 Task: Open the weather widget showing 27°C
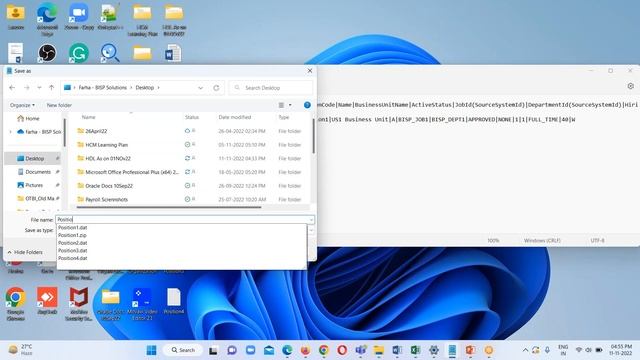[x=20, y=350]
